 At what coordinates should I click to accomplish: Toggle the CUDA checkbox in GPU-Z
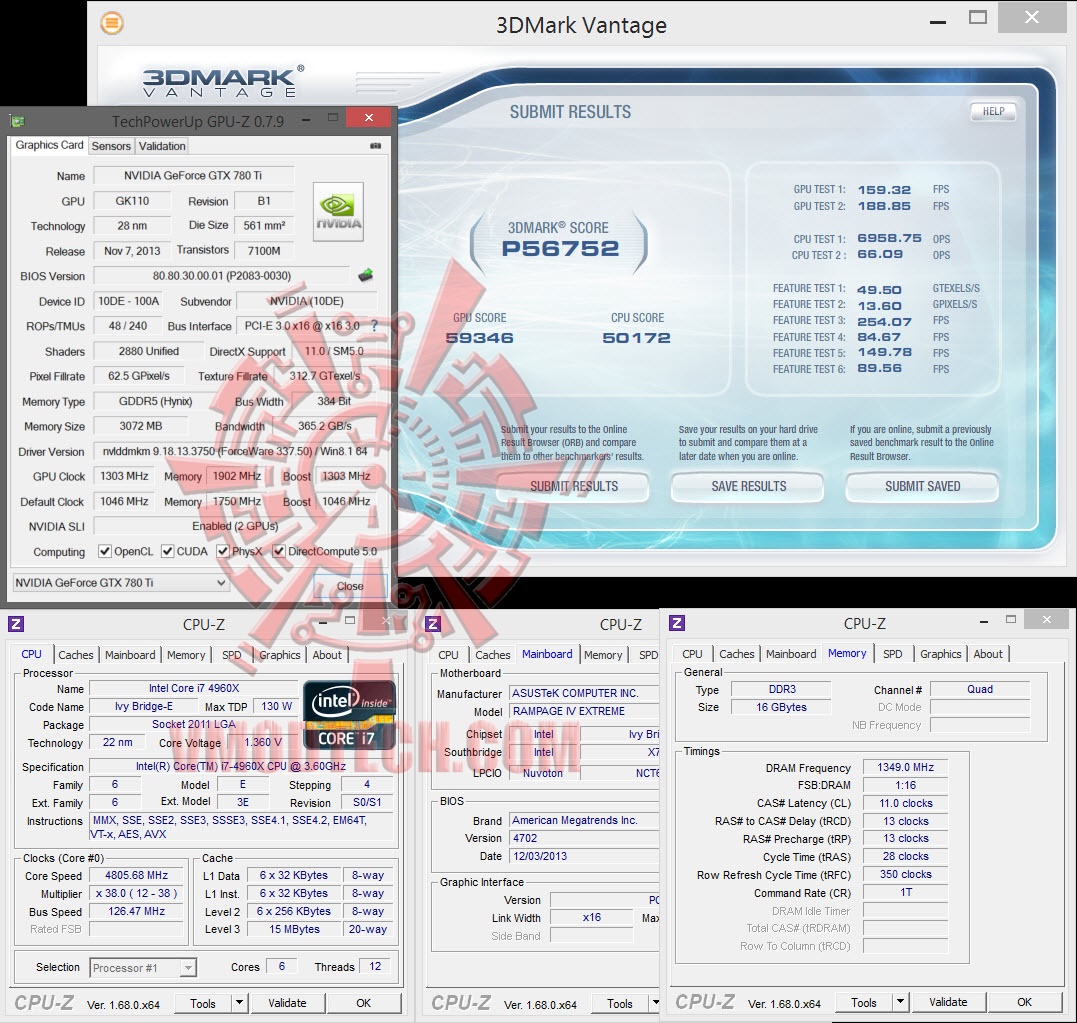pos(168,551)
